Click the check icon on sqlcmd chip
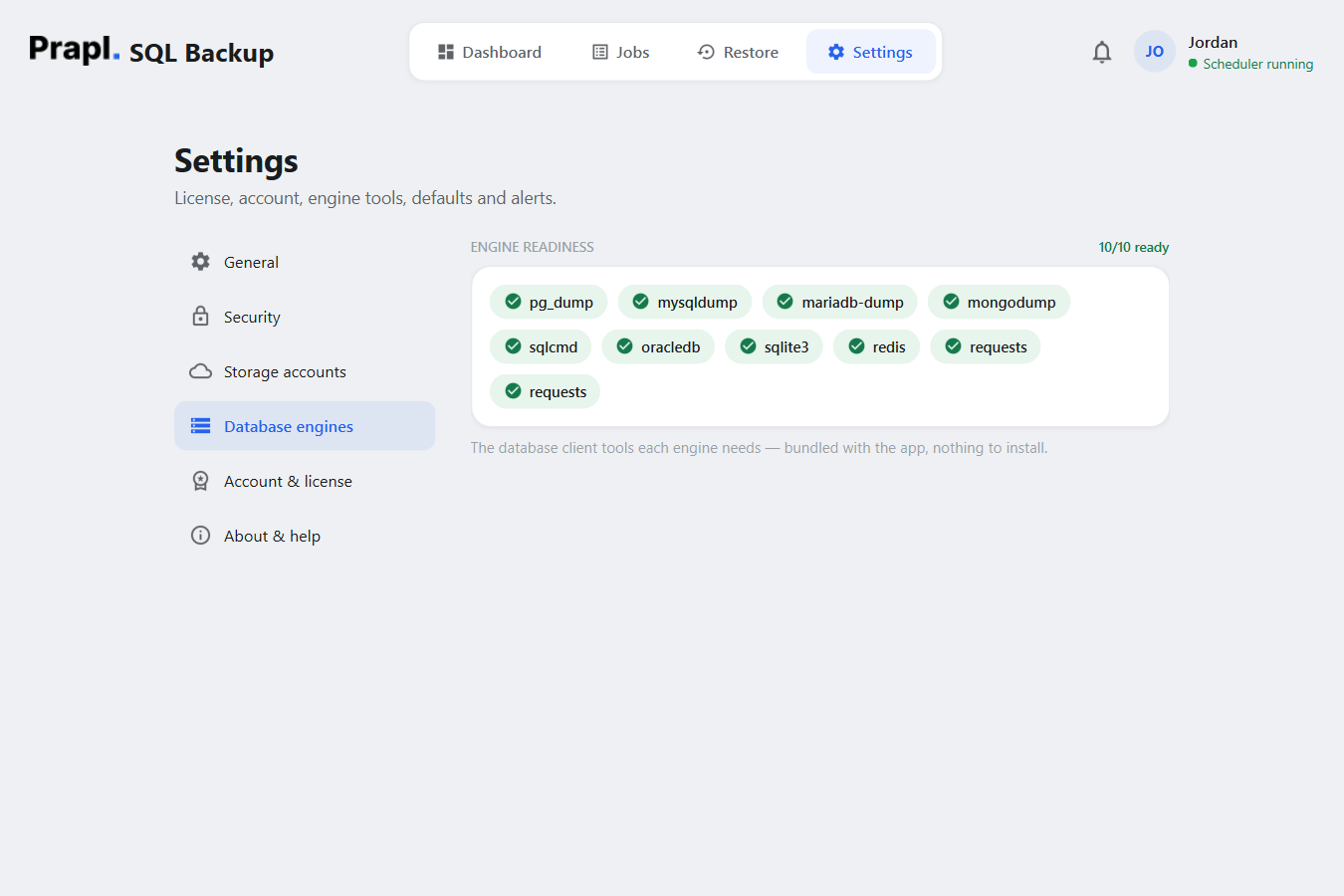The image size is (1344, 896). click(x=514, y=346)
